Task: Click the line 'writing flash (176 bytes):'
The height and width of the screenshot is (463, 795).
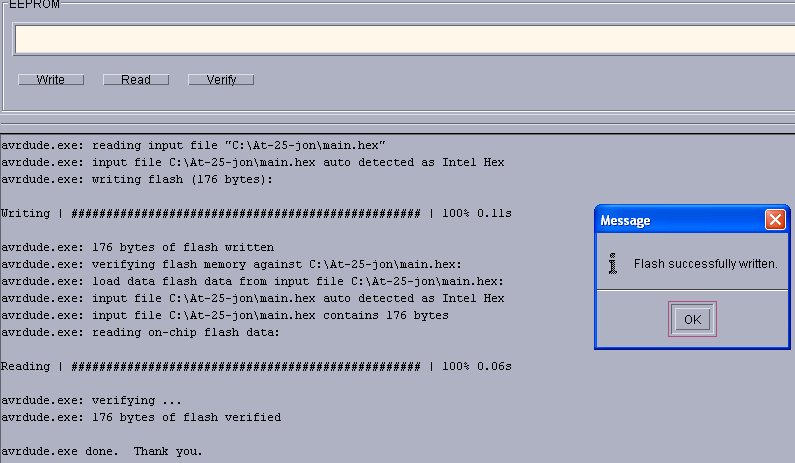Action: point(137,180)
